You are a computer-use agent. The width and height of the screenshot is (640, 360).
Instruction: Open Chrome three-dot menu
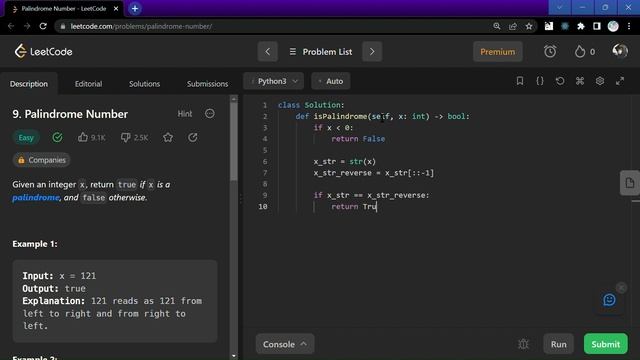coord(629,26)
